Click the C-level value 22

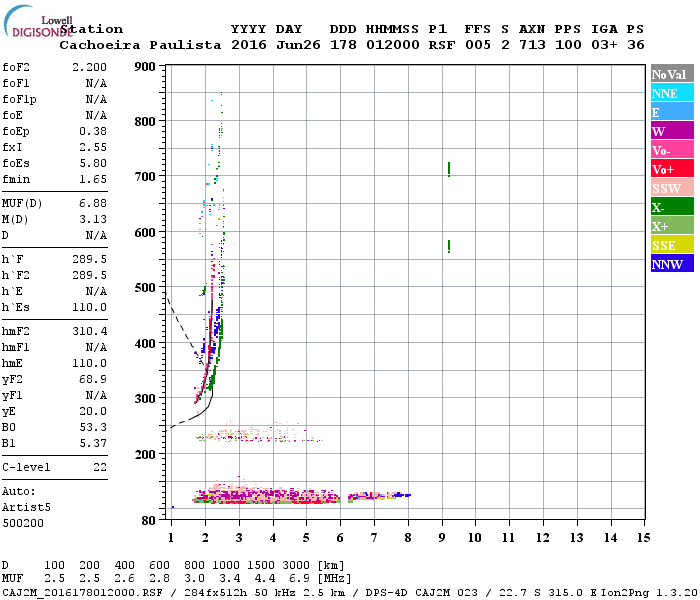100,467
